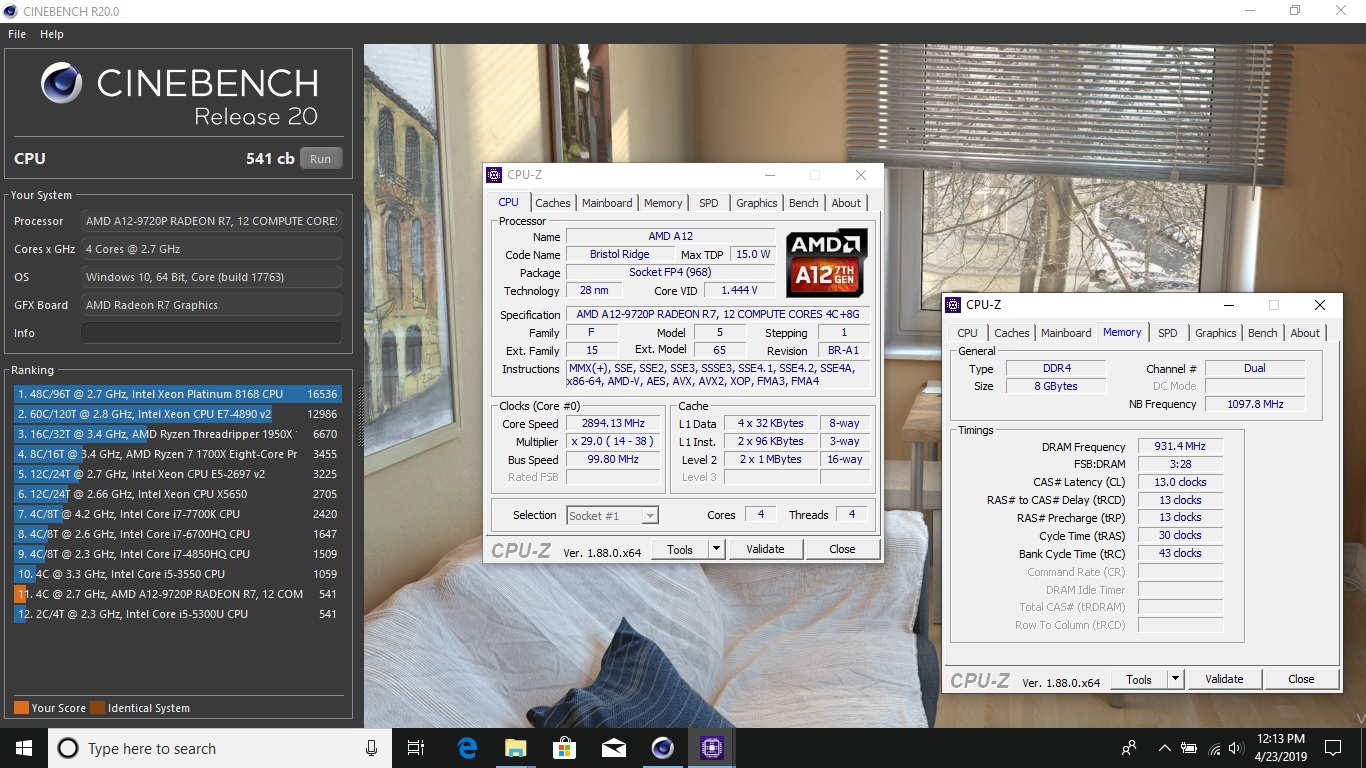Run the CPU benchmark
The image size is (1366, 768).
[320, 159]
